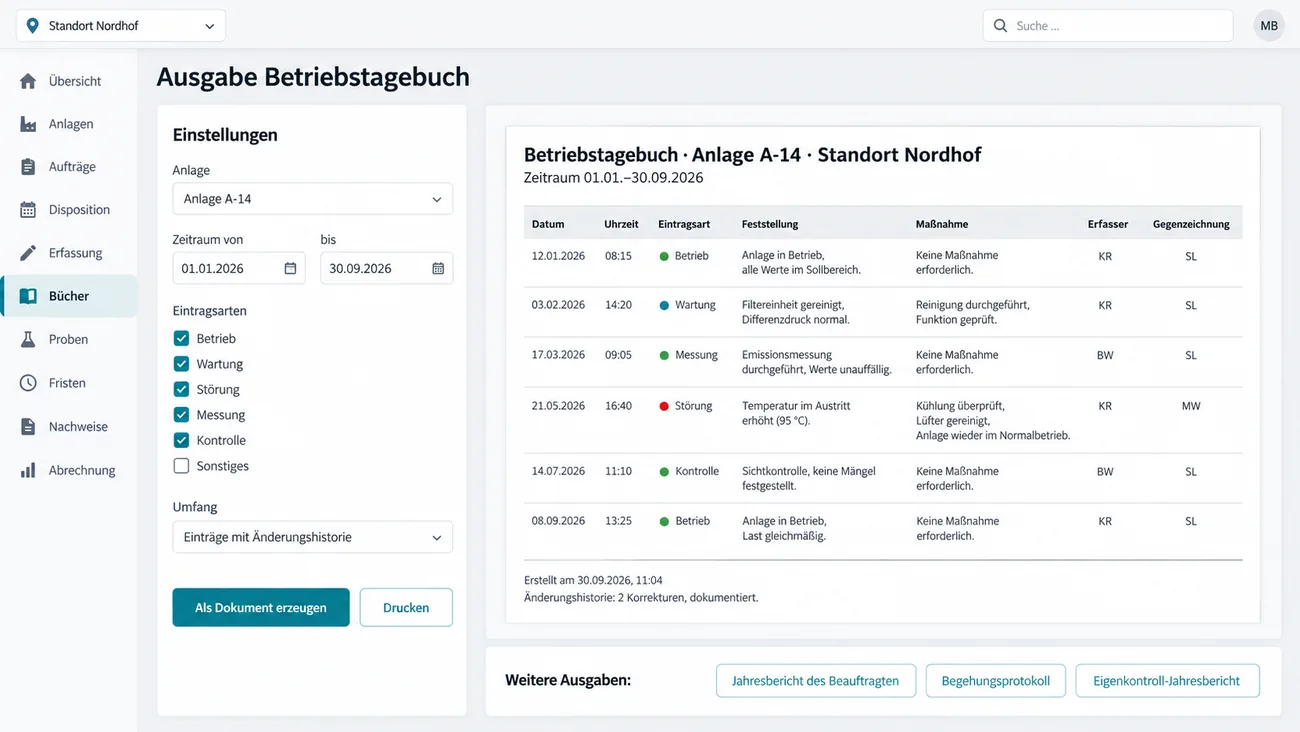Click the factory icon beside Anlagen
The width and height of the screenshot is (1300, 732).
click(x=28, y=124)
